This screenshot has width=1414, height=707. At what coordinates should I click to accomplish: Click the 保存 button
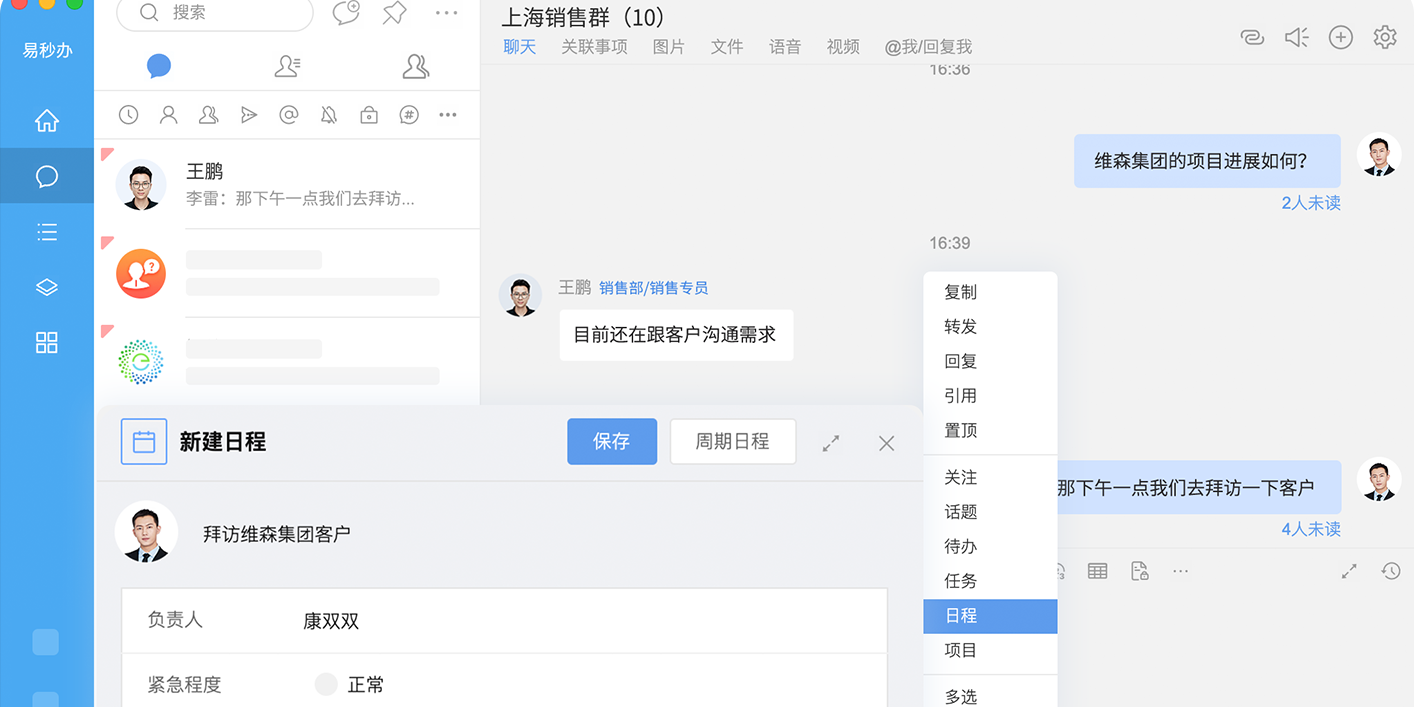(611, 442)
